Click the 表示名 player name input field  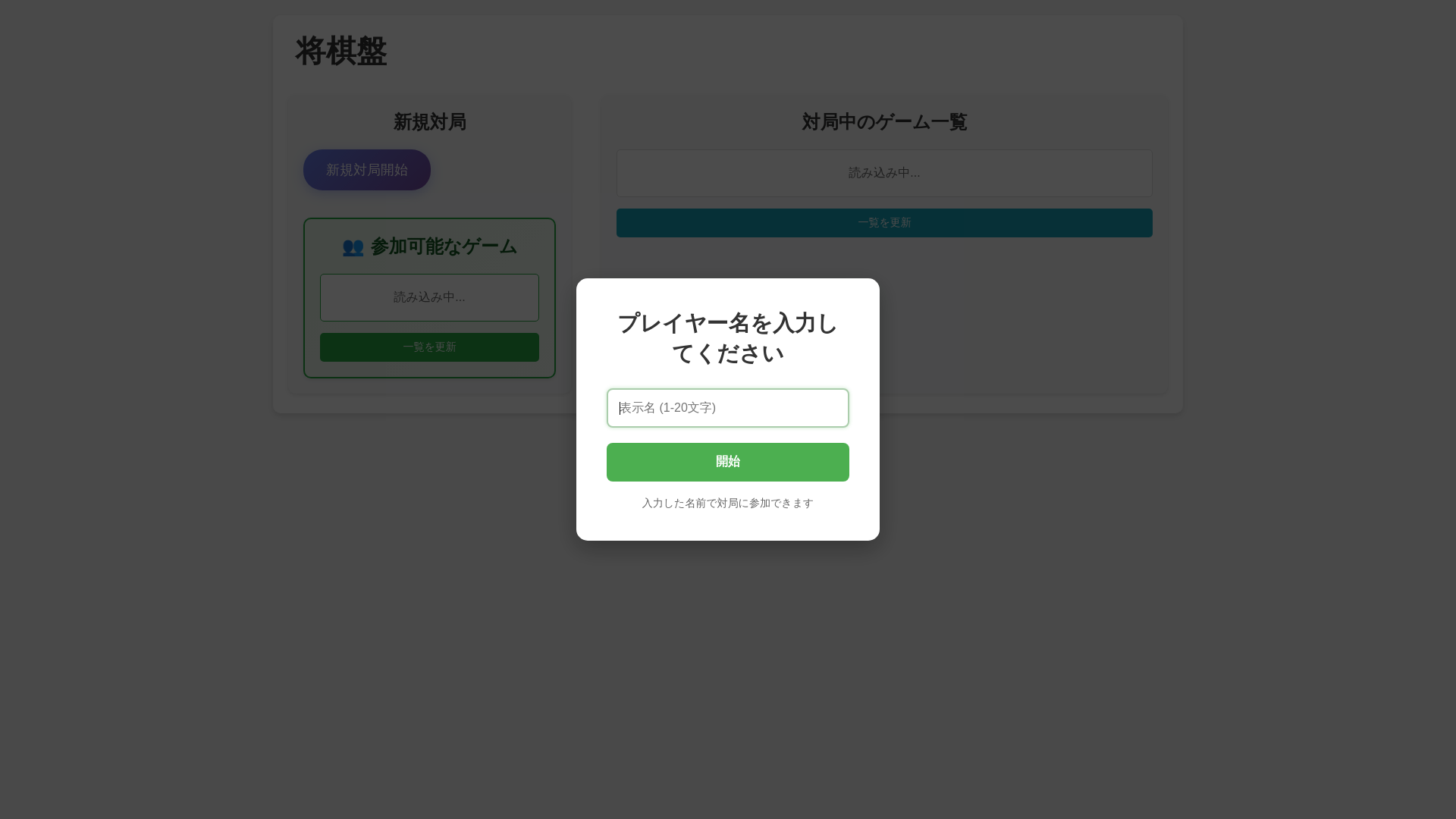click(x=728, y=408)
